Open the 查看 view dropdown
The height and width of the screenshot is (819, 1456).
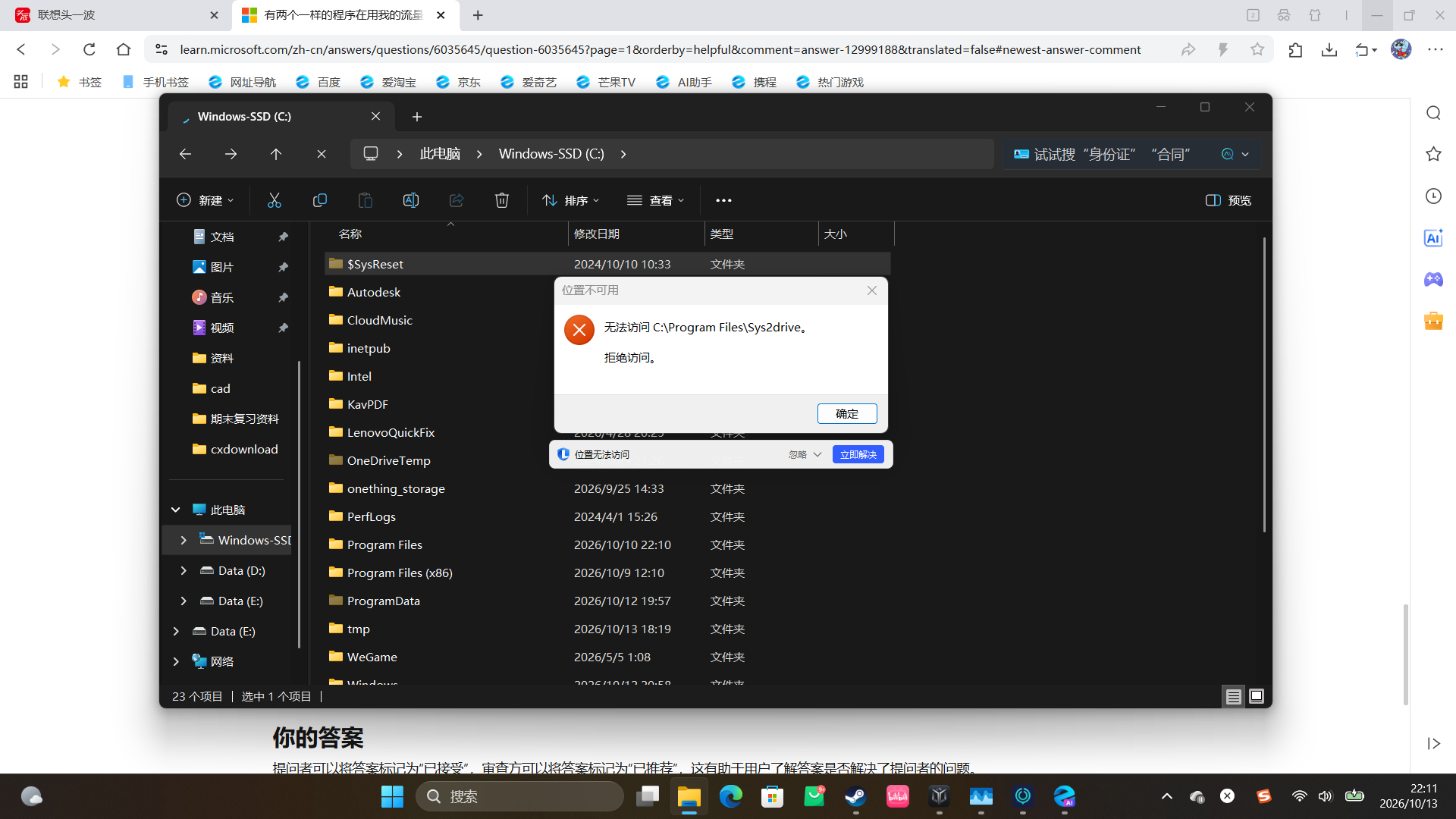656,200
